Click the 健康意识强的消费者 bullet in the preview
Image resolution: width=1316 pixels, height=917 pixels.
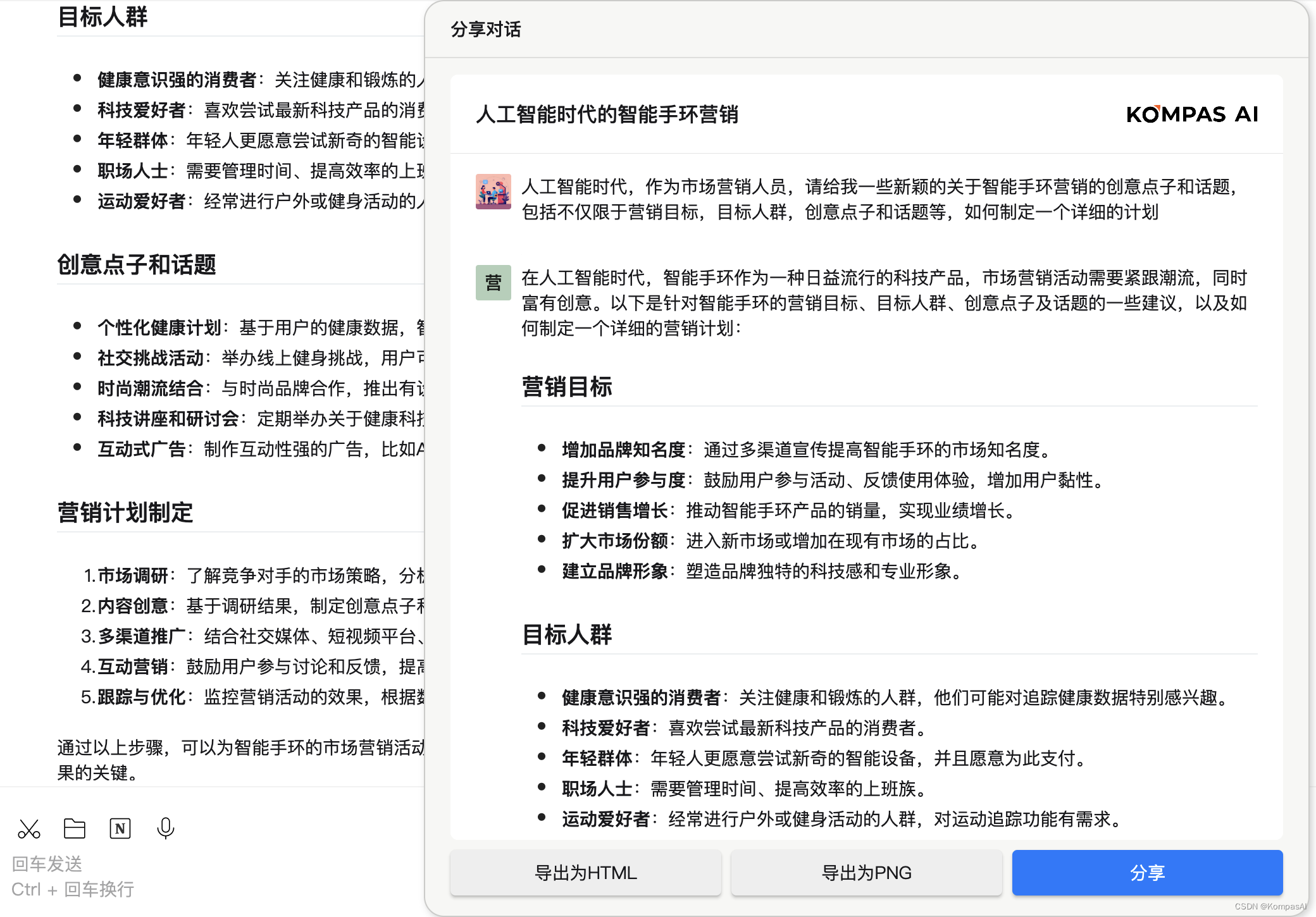pos(641,698)
